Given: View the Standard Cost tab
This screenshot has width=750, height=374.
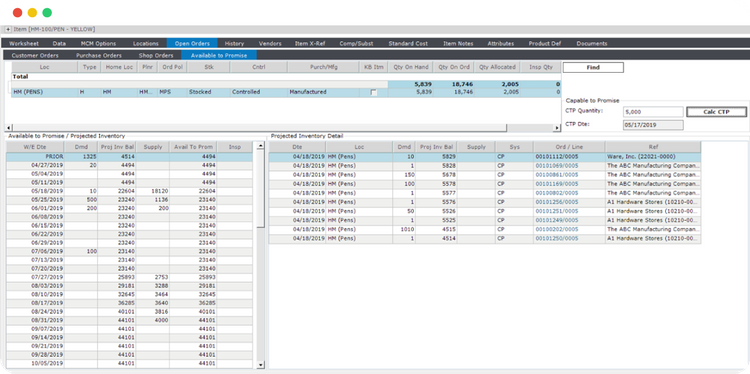Looking at the screenshot, I should [x=408, y=43].
